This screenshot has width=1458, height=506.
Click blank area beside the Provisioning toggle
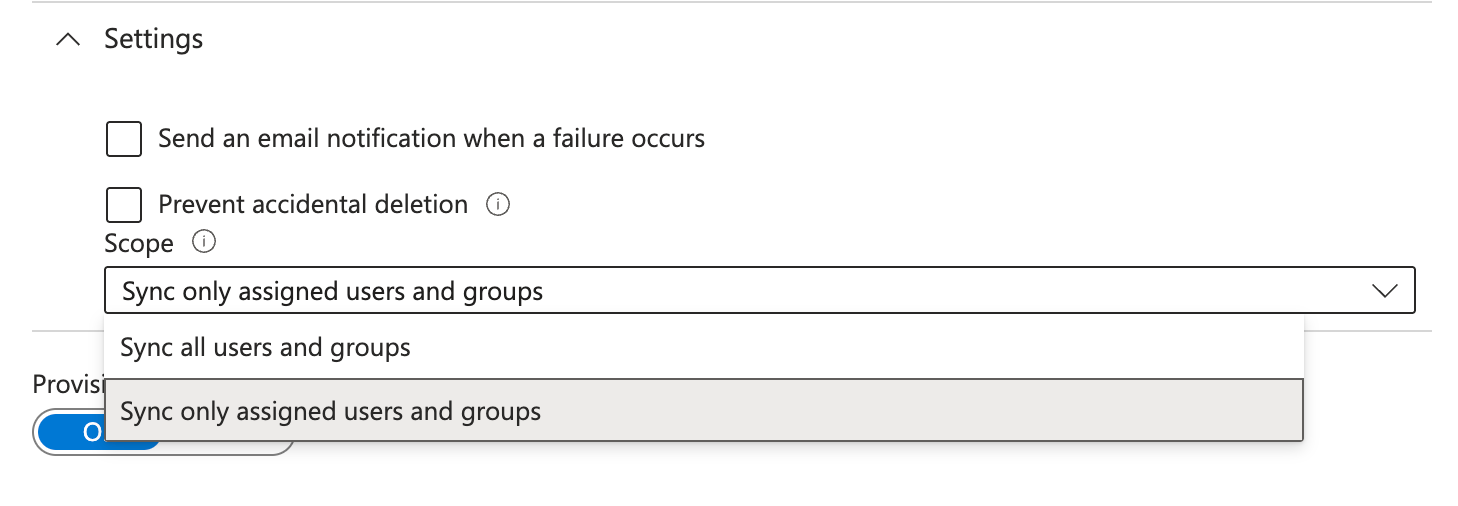800,470
